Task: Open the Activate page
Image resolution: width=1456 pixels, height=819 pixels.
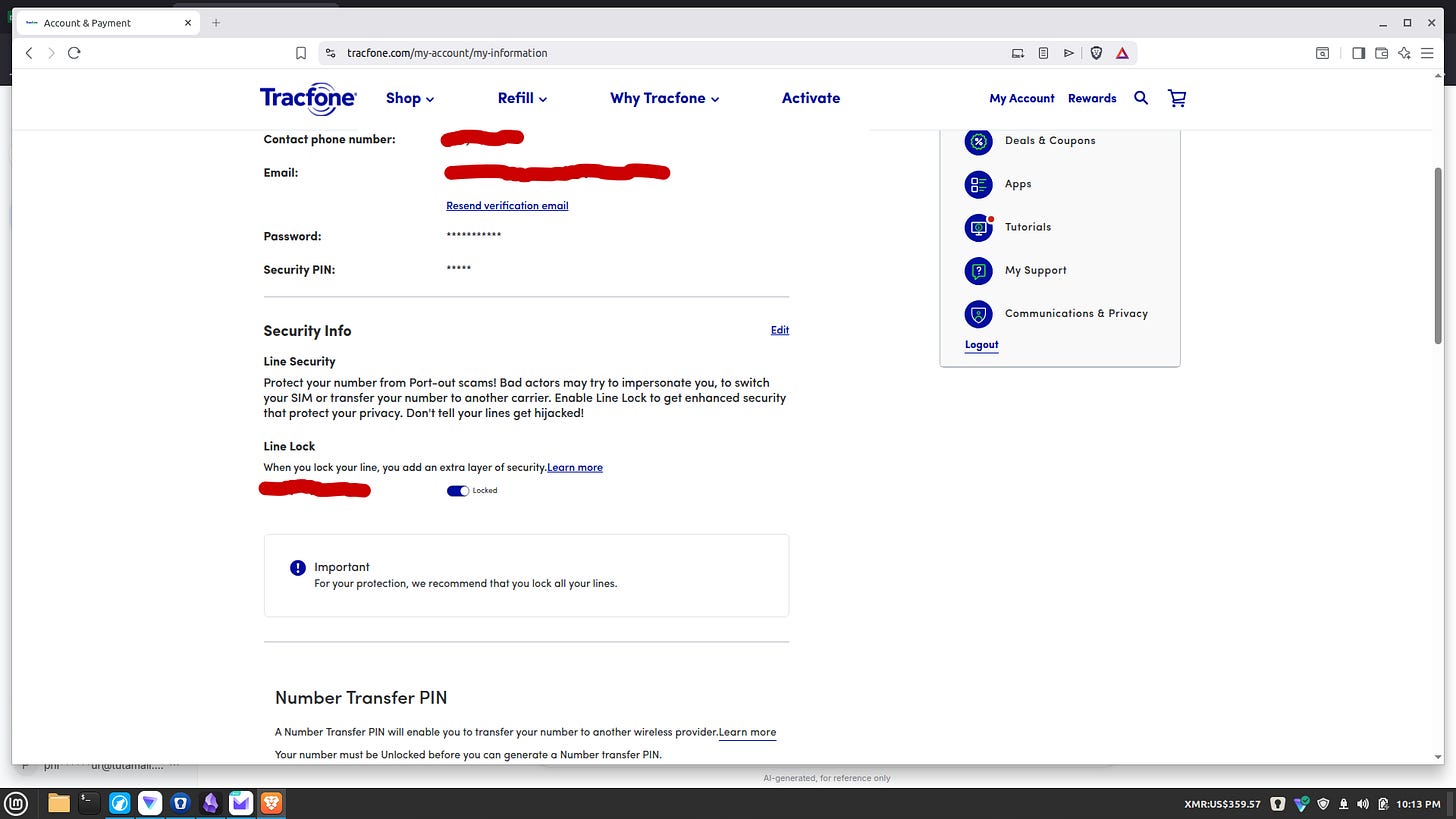Action: (811, 98)
